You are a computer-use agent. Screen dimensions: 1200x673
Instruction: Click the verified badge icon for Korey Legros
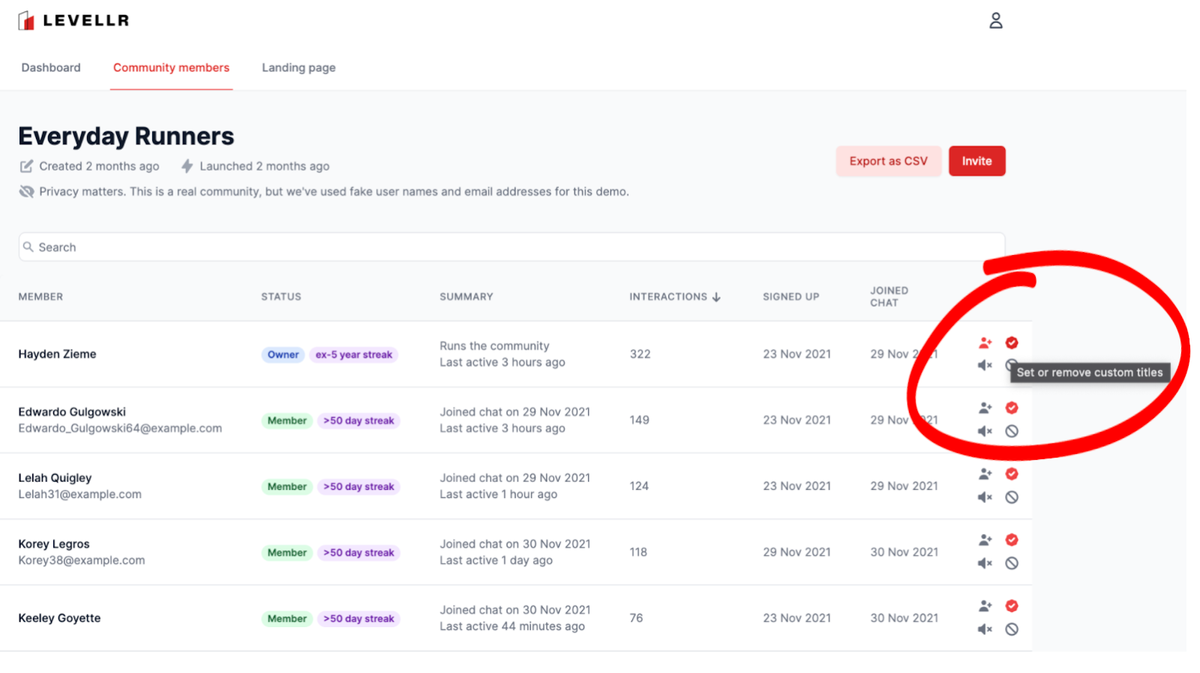[1012, 540]
